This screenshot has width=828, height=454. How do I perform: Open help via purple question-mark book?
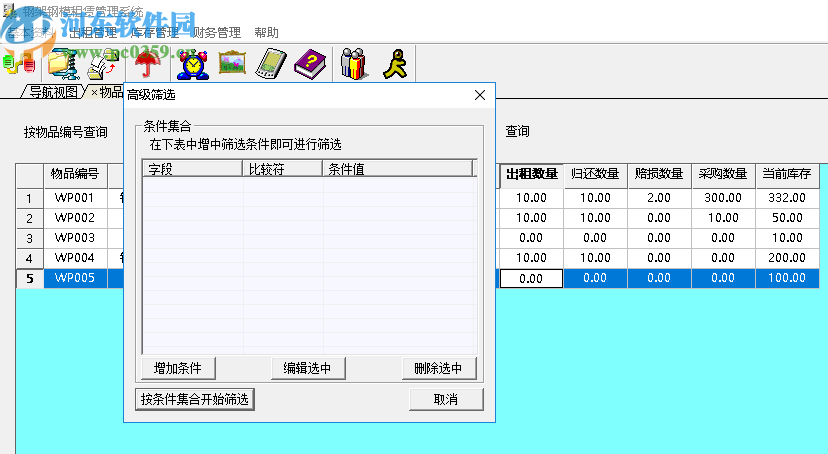(x=310, y=64)
